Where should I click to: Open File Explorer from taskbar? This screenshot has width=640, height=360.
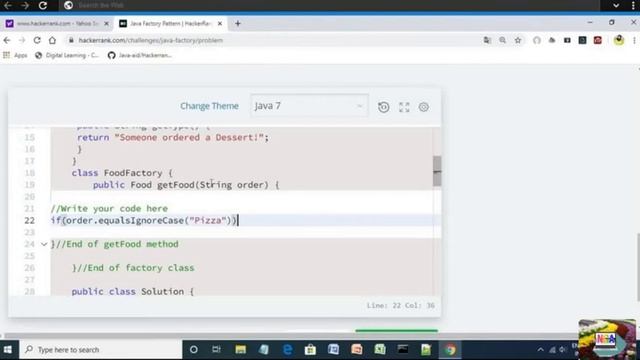pos(240,349)
